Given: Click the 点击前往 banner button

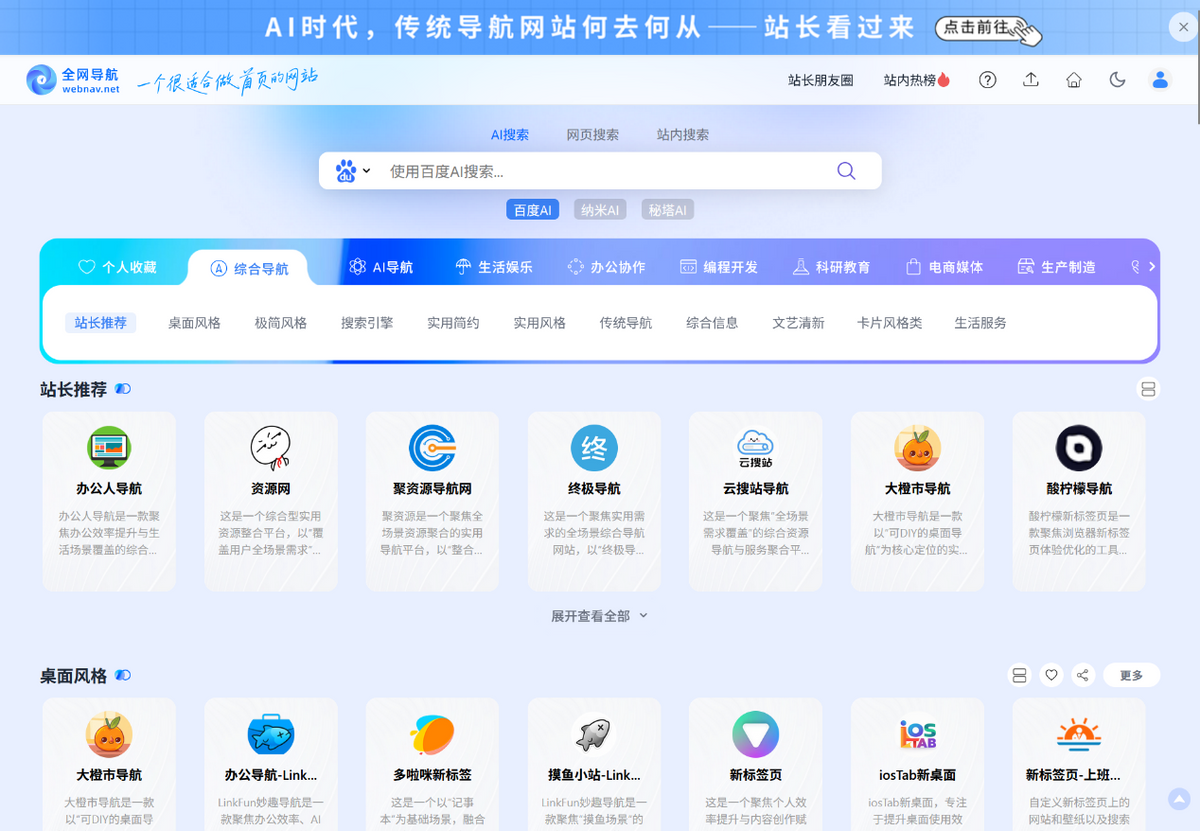Looking at the screenshot, I should pyautogui.click(x=988, y=29).
